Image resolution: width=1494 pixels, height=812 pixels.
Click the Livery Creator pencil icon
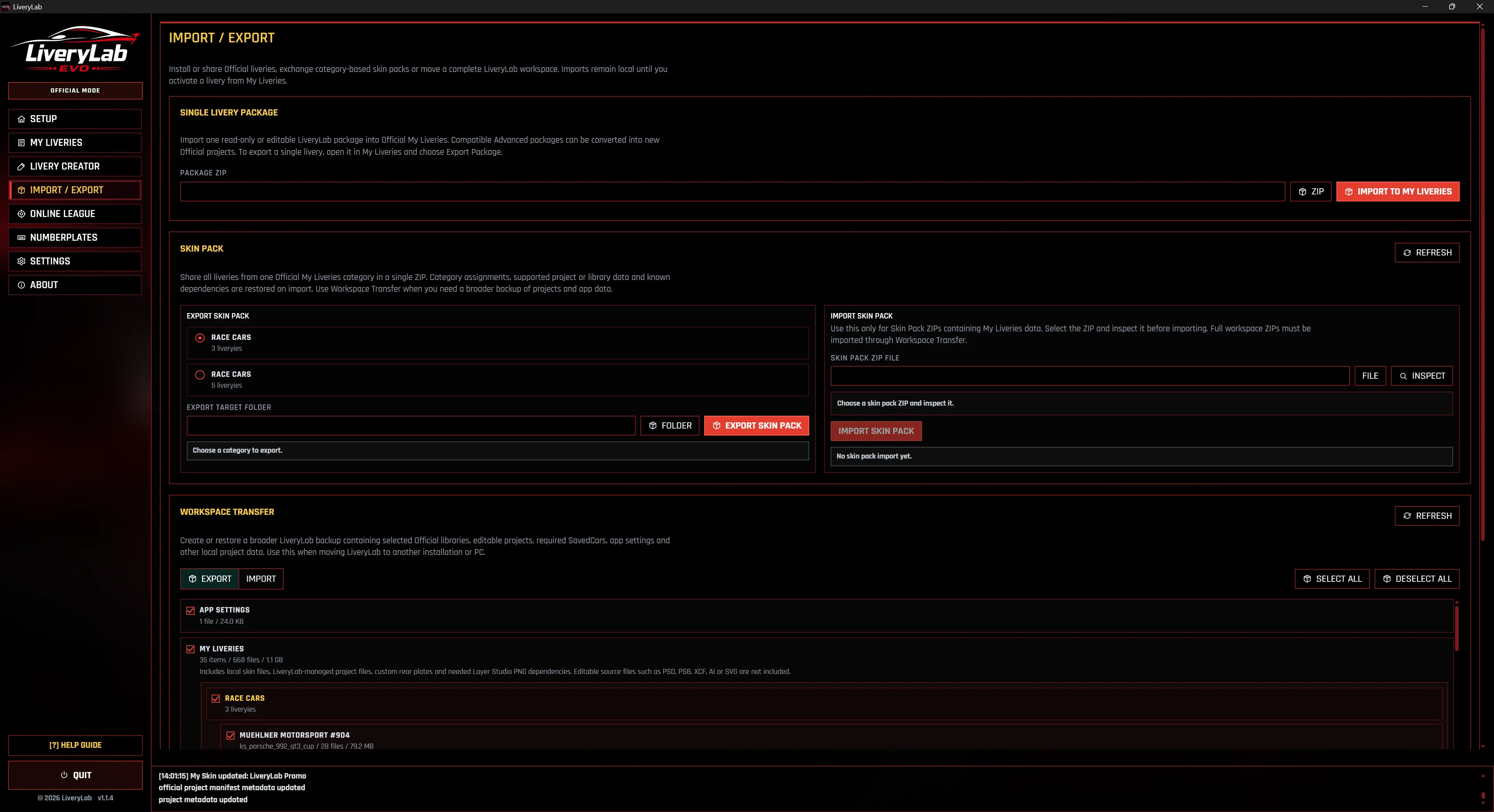pos(21,166)
